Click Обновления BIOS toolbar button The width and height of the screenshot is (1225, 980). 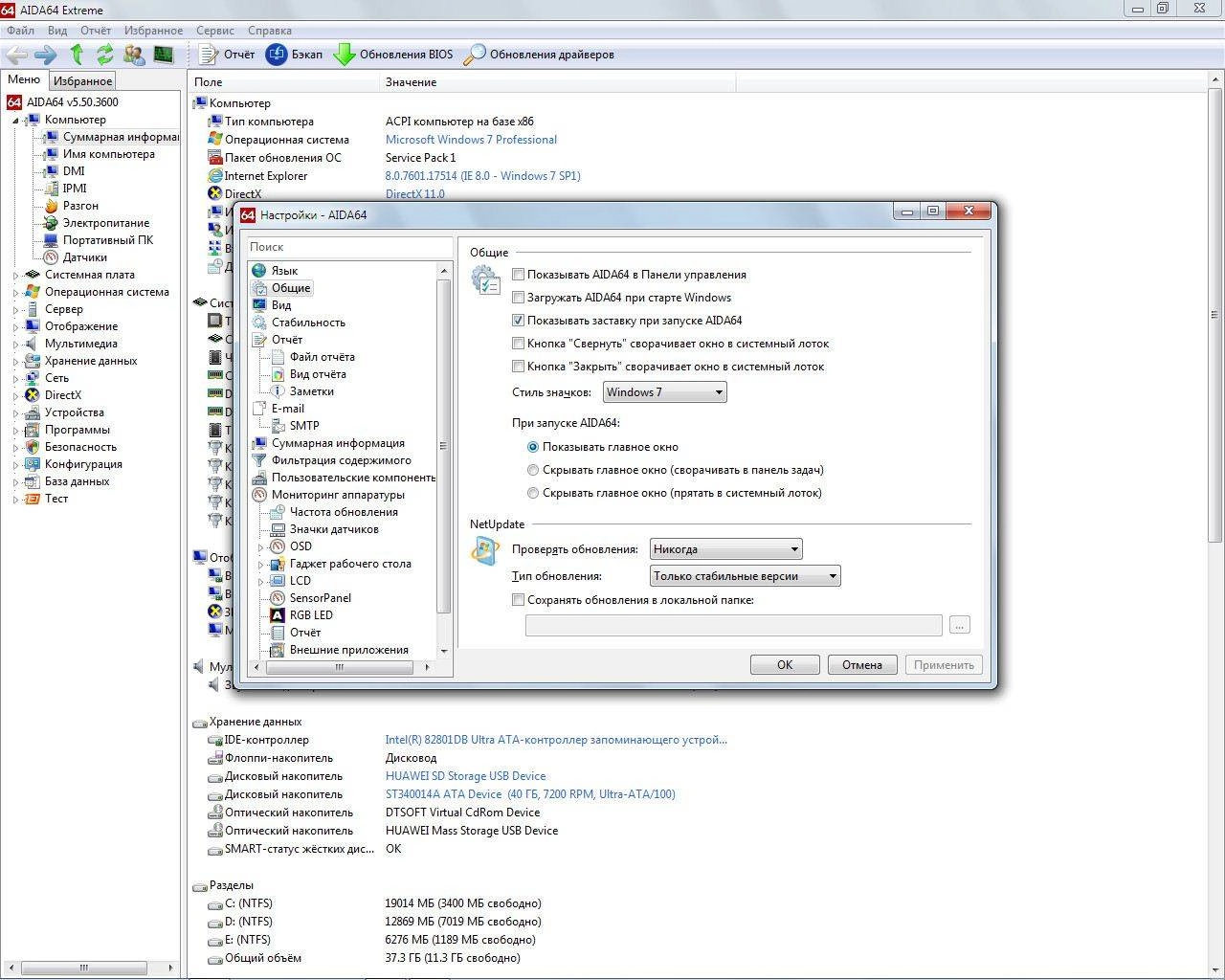(x=393, y=55)
